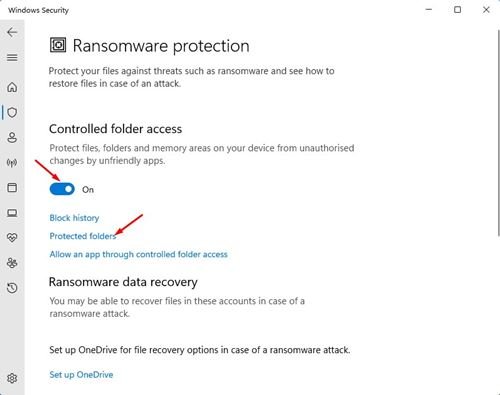Screen dimensions: 500x395
Task: Click the Set up OneDrive link
Action: click(81, 375)
